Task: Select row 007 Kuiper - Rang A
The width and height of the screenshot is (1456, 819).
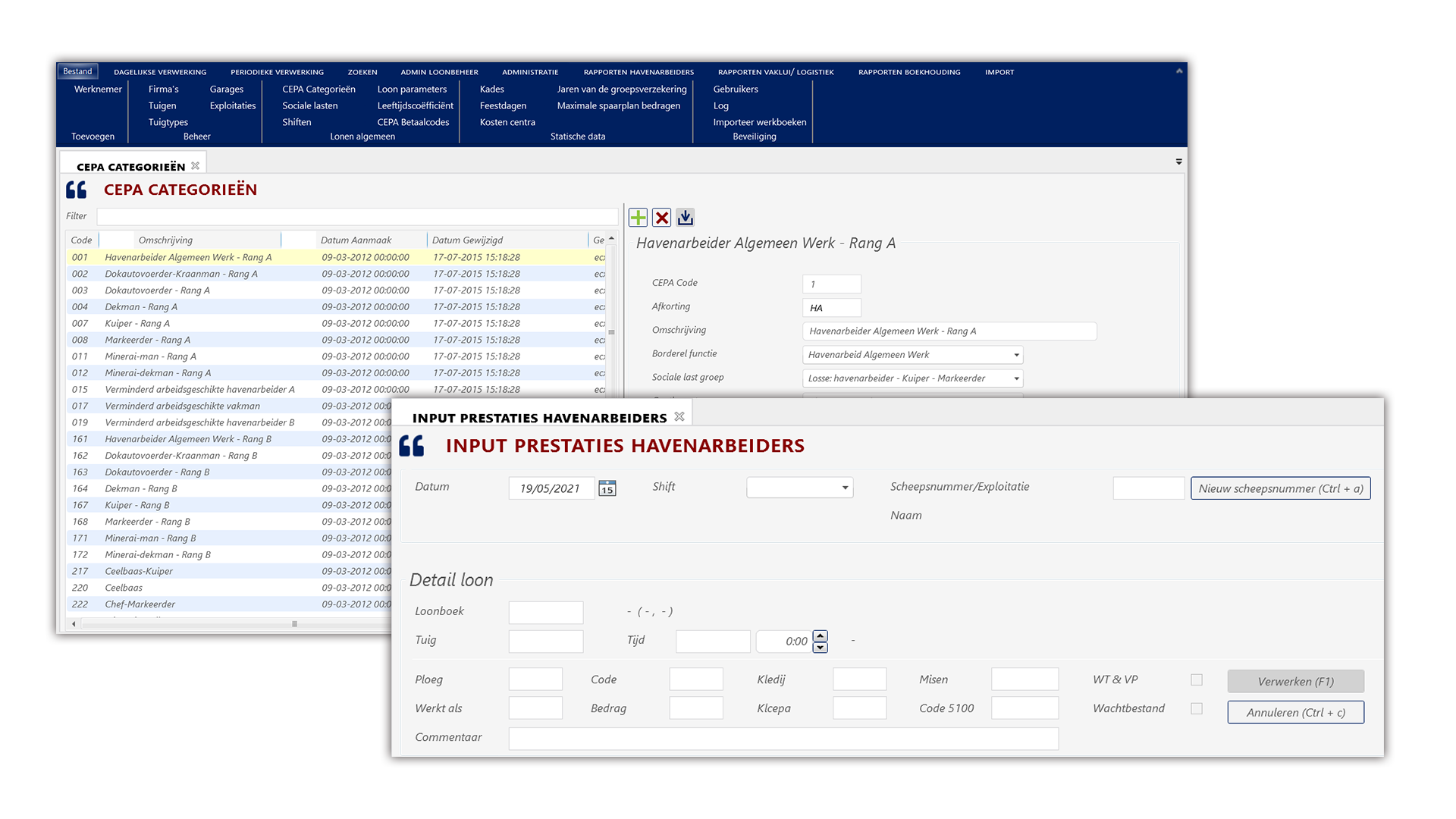Action: coord(336,323)
